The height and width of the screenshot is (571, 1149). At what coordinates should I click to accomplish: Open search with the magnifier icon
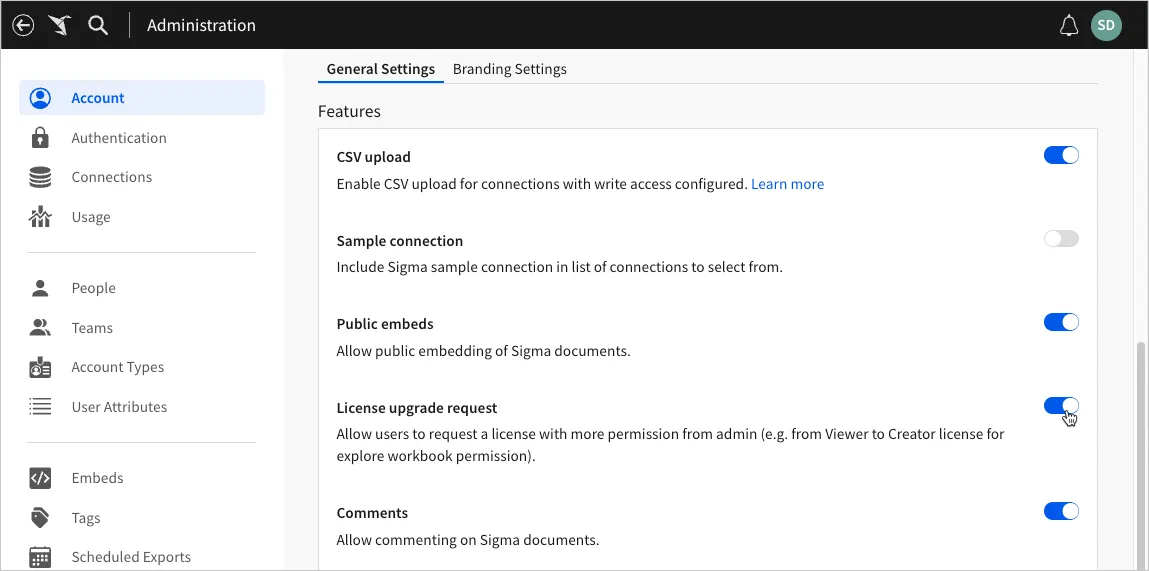coord(97,26)
